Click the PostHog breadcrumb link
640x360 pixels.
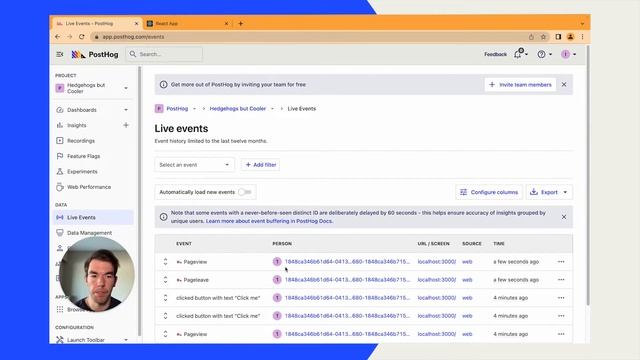coord(177,109)
